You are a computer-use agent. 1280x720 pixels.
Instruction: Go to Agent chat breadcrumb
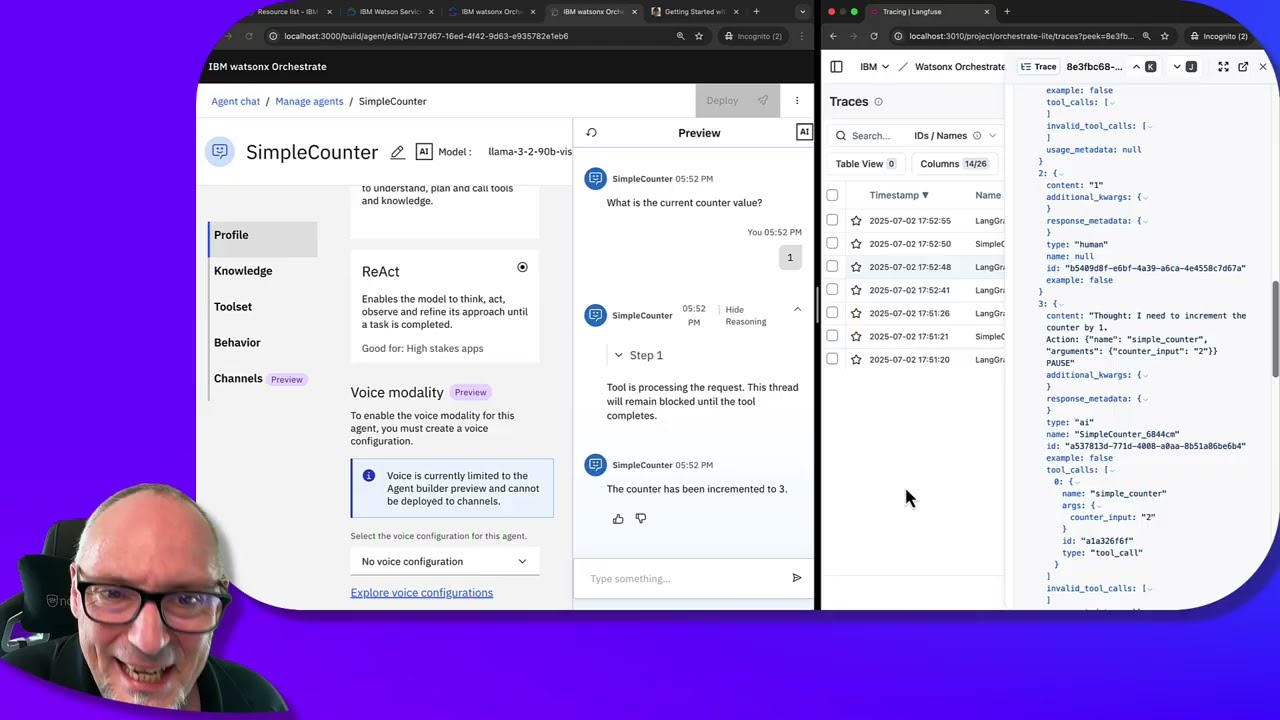(x=235, y=101)
